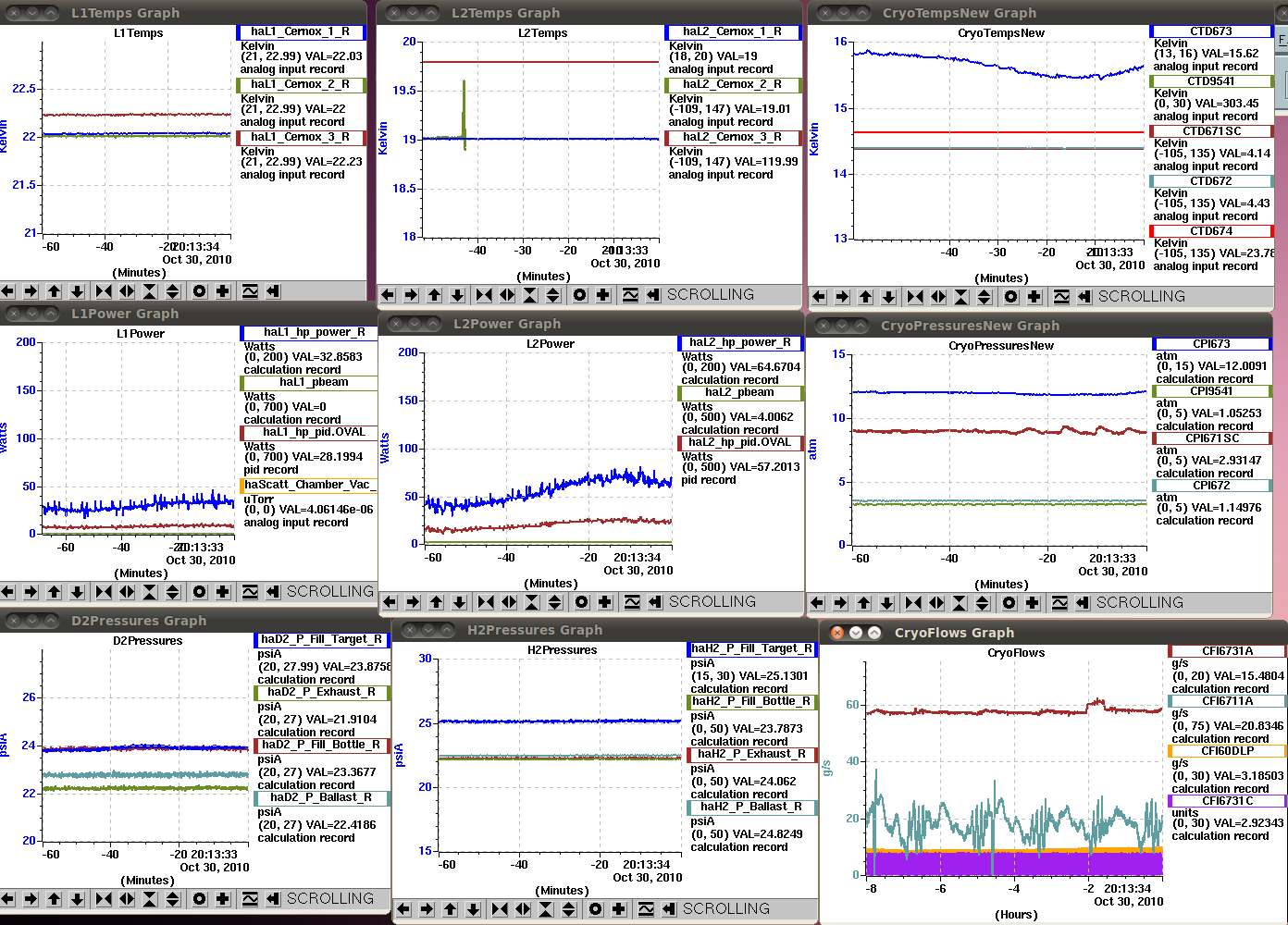Pan right arrow in D2Pressures Graph toolbar
This screenshot has height=925, width=1288.
[31, 899]
